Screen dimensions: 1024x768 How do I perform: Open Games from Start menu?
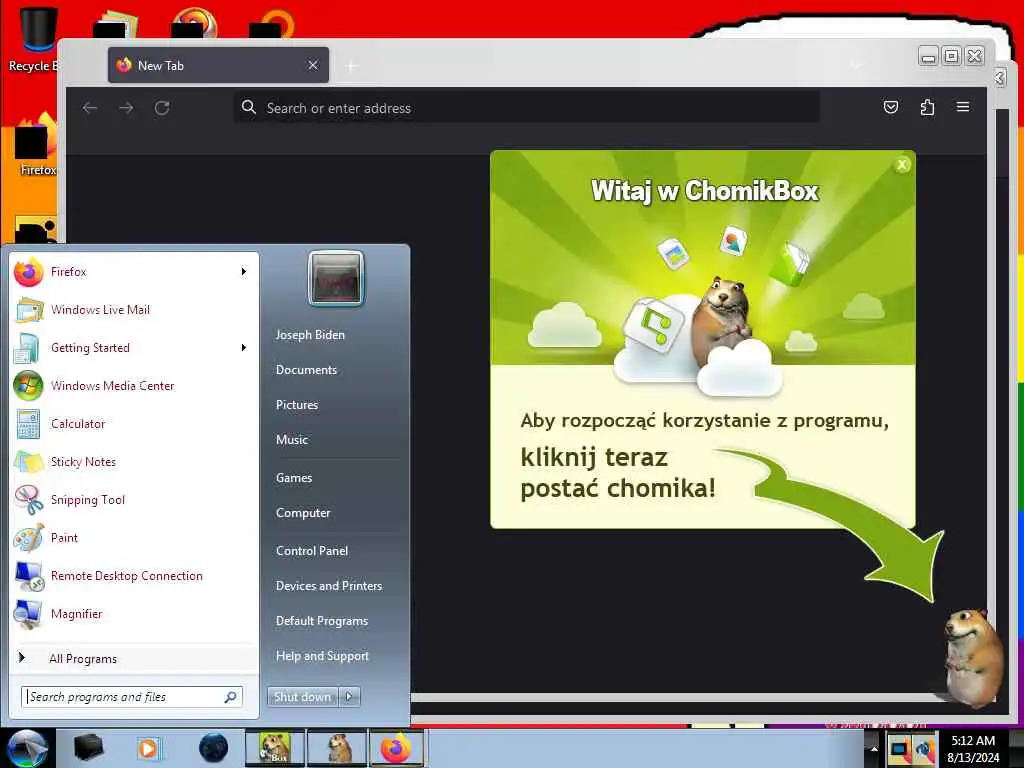click(x=294, y=478)
